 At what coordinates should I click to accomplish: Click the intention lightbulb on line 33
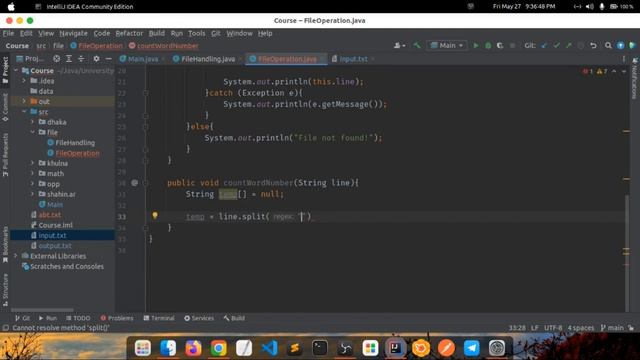point(155,215)
